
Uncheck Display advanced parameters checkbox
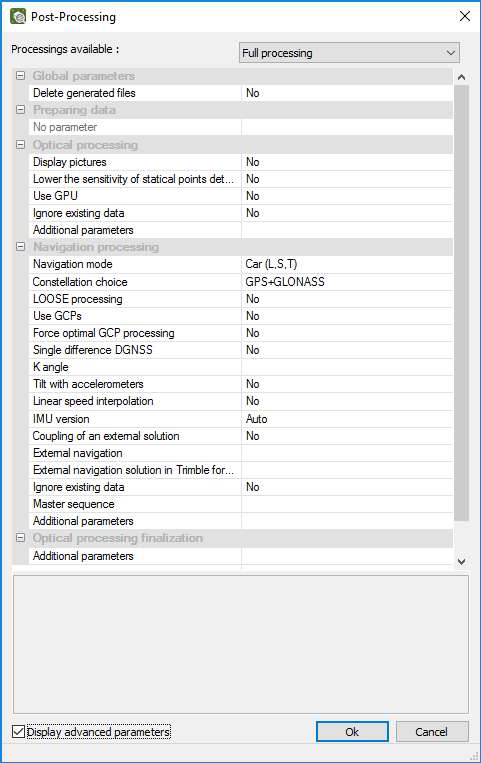pos(18,731)
